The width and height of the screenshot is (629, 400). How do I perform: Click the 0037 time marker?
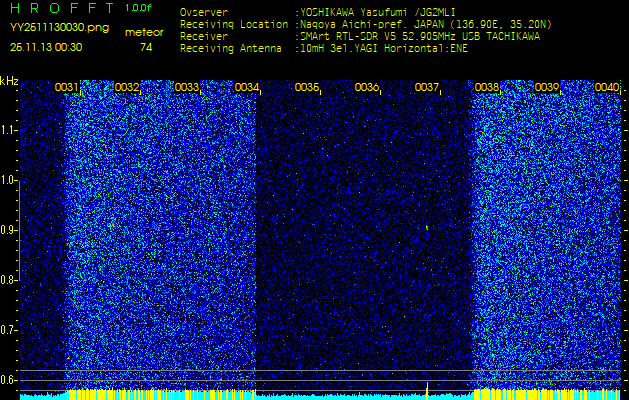[426, 87]
